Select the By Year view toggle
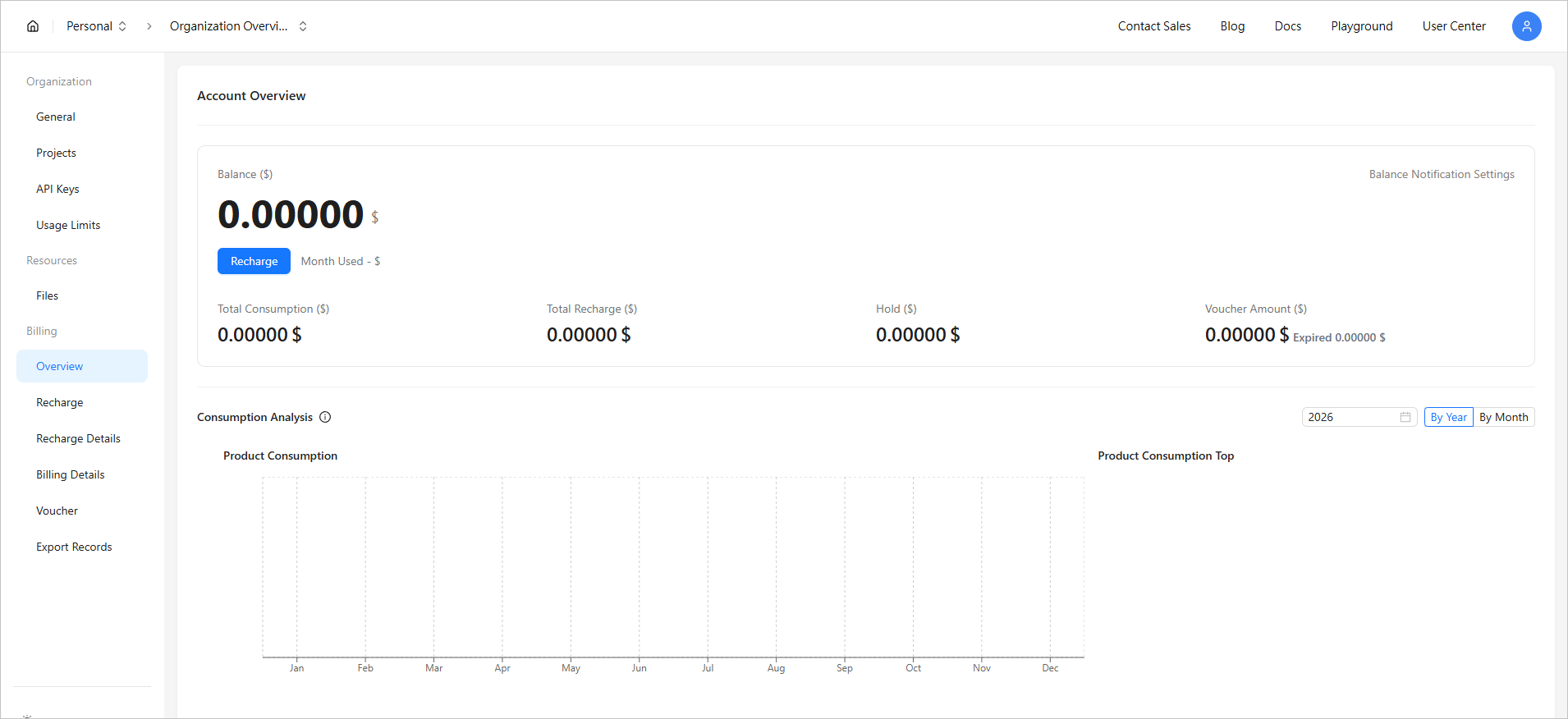This screenshot has width=1568, height=719. (1448, 417)
